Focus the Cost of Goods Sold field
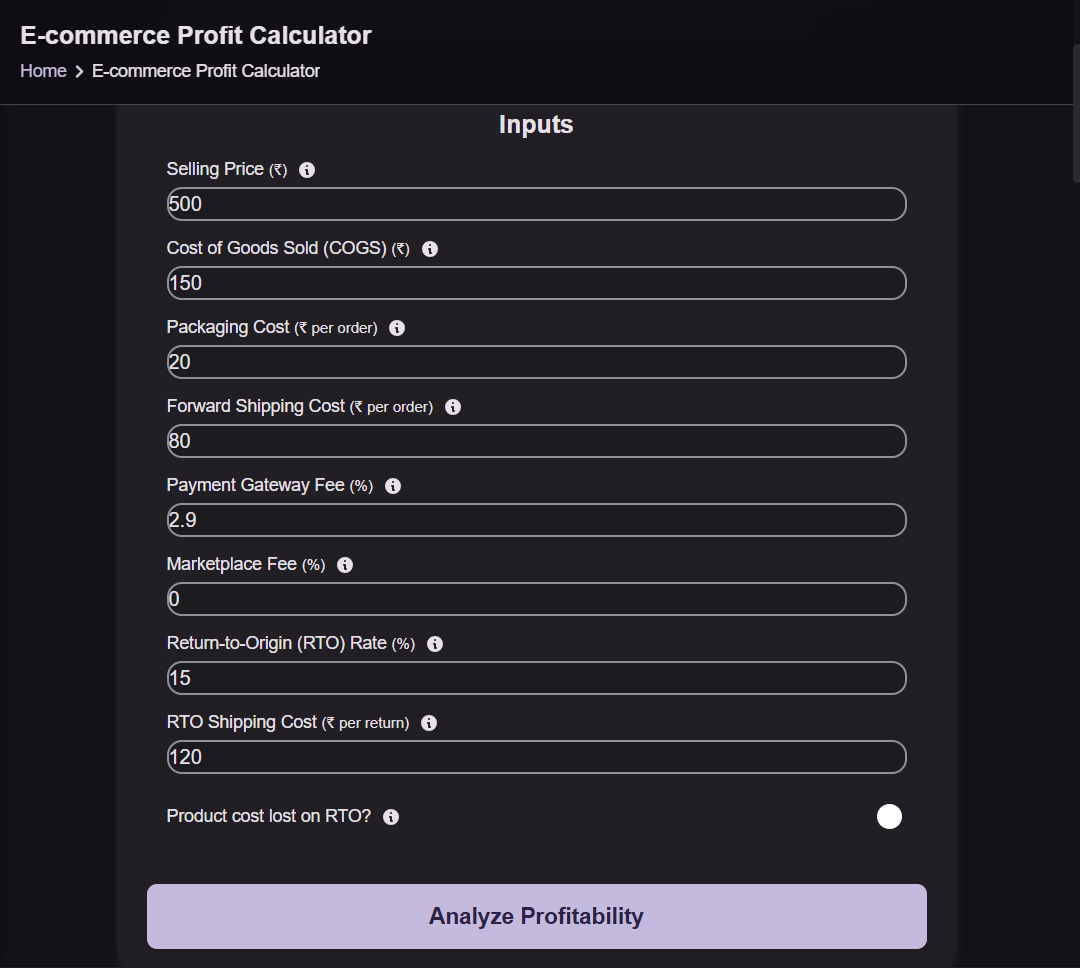Viewport: 1080px width, 968px height. (x=537, y=283)
